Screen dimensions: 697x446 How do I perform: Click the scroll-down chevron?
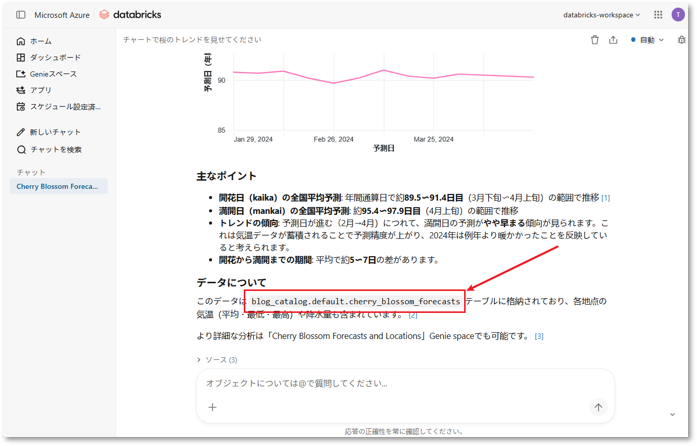click(673, 414)
